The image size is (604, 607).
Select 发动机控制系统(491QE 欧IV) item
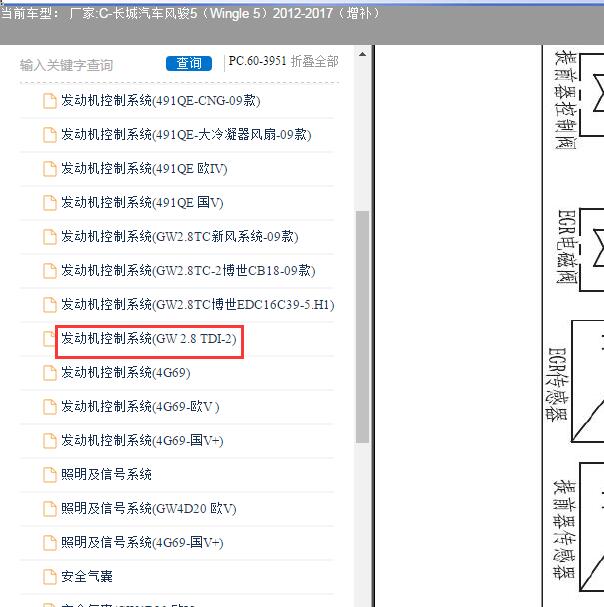tap(144, 168)
